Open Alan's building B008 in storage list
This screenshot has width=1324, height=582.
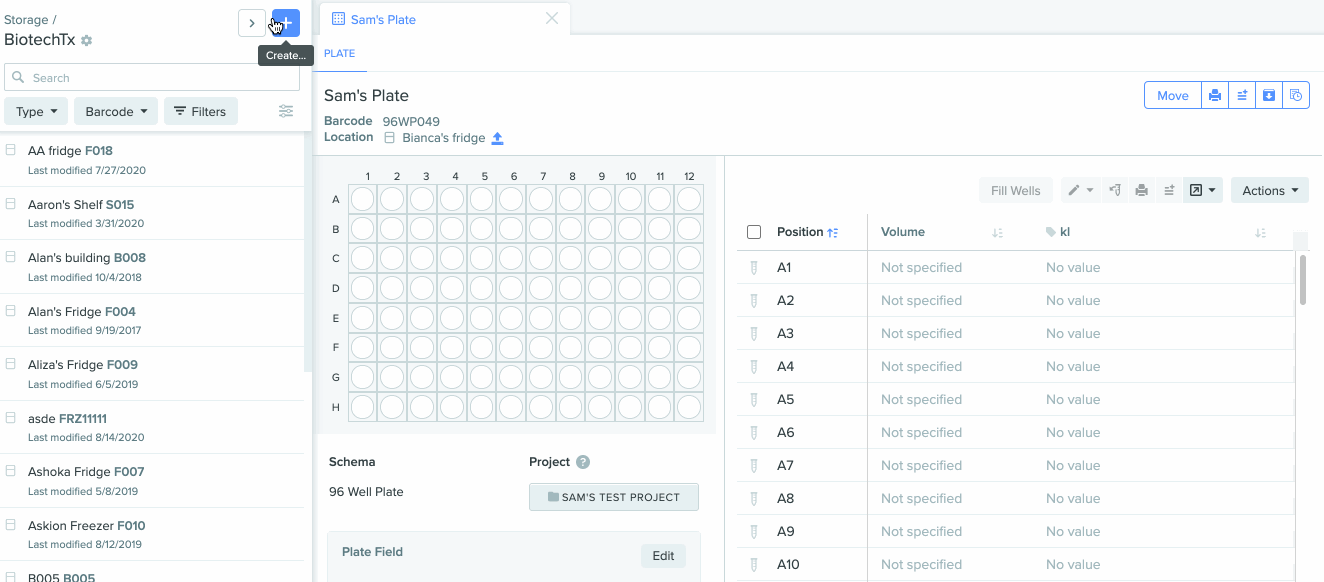pos(152,266)
